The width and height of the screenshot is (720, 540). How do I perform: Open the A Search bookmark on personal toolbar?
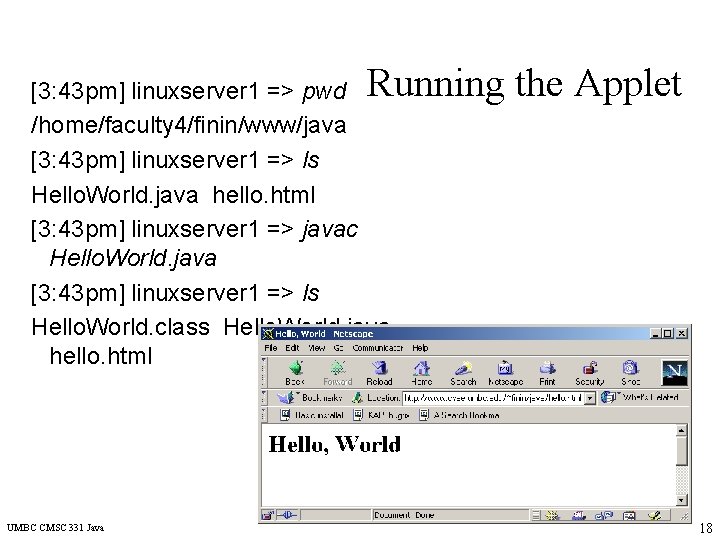coord(460,415)
